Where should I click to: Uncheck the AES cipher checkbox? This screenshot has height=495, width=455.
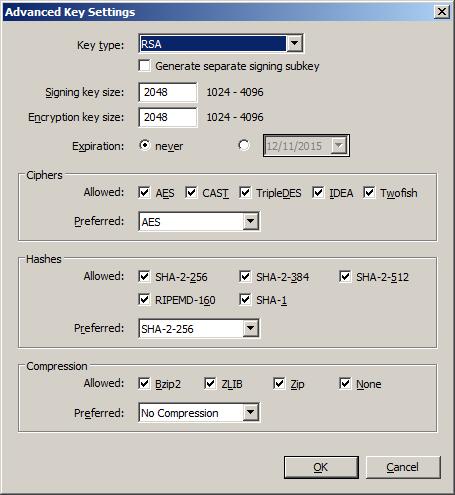point(144,192)
